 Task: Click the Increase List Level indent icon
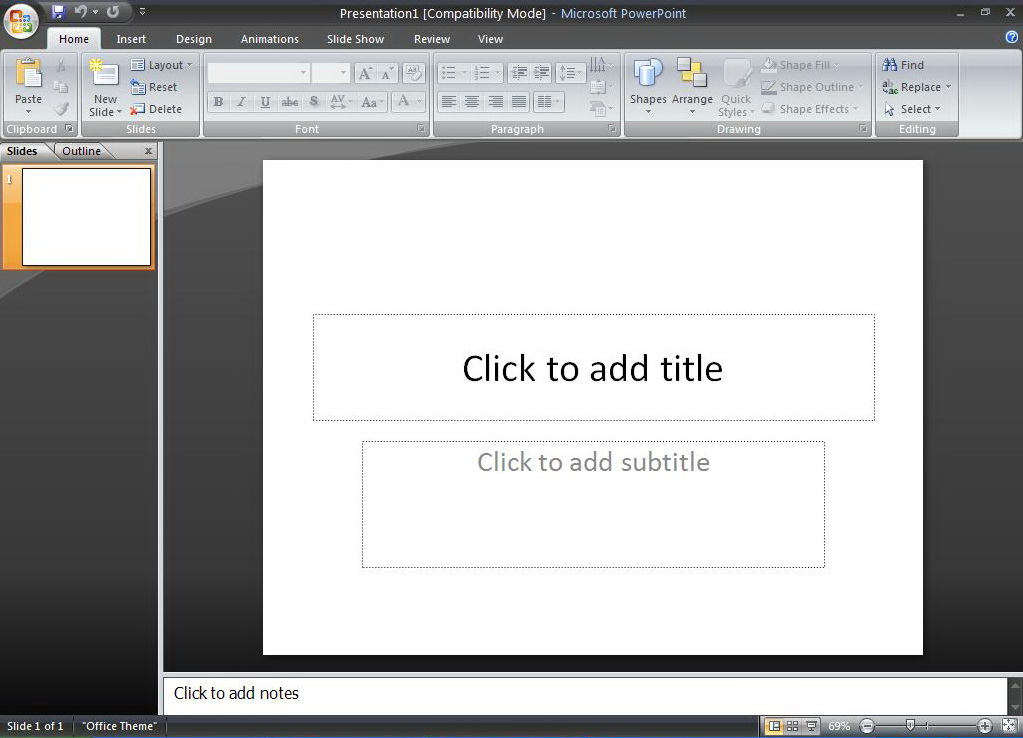click(x=542, y=73)
